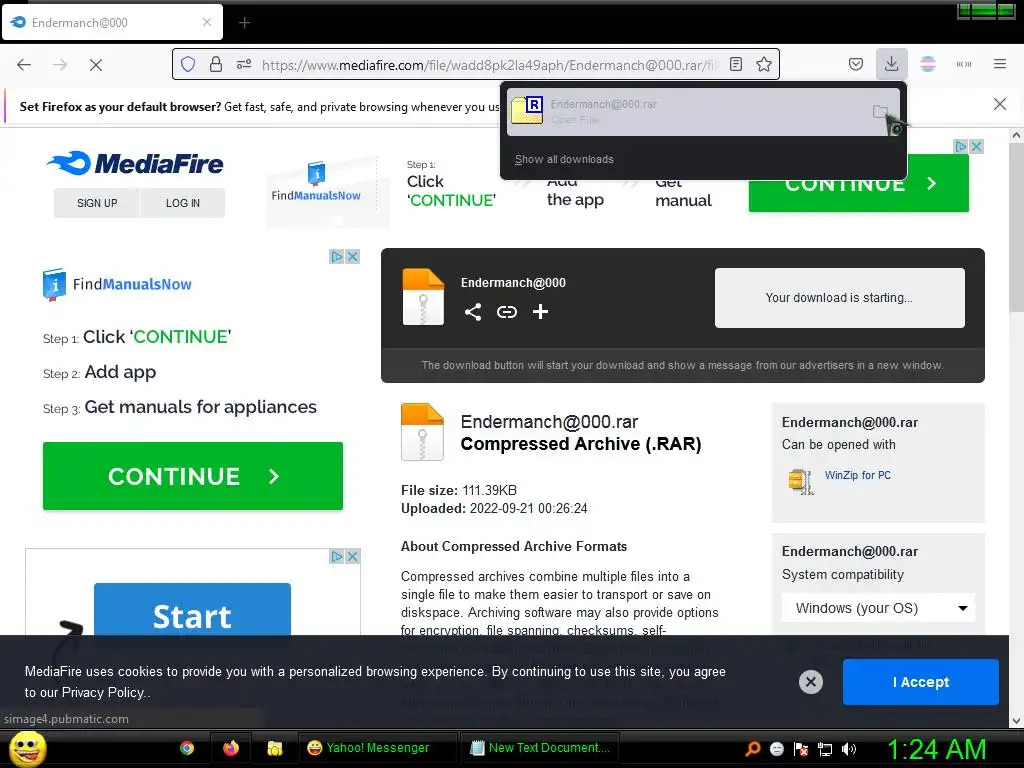Open AdChoices info on FindManualsNow sidebar ad
Screen dimensions: 1024x768
click(336, 257)
